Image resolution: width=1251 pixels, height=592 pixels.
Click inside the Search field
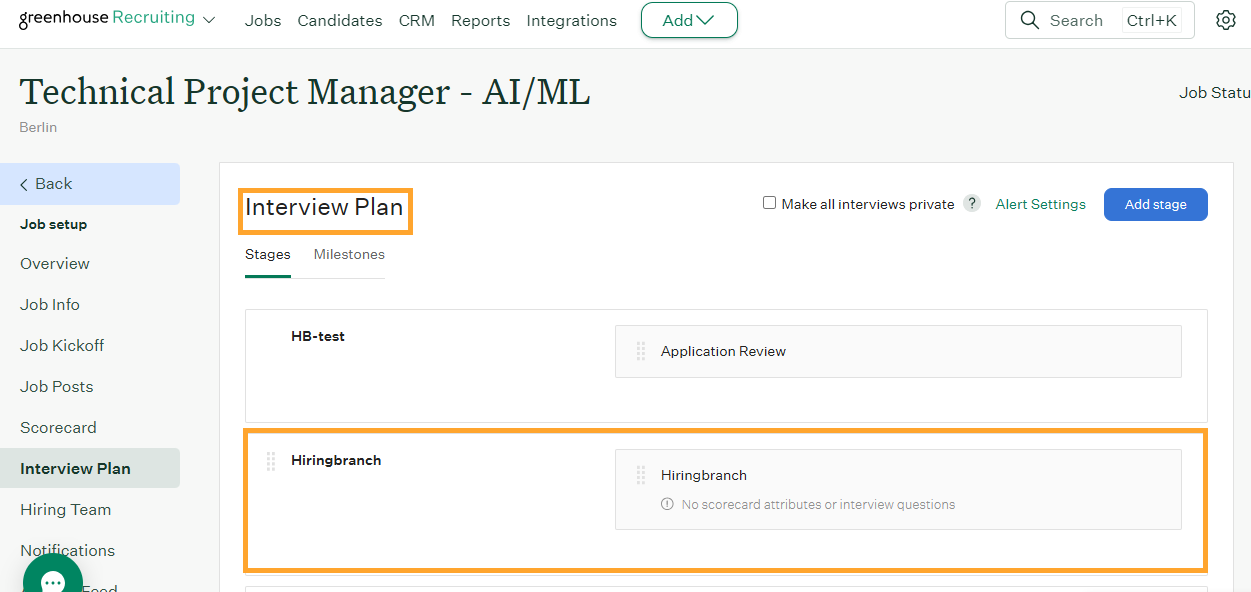[1080, 20]
